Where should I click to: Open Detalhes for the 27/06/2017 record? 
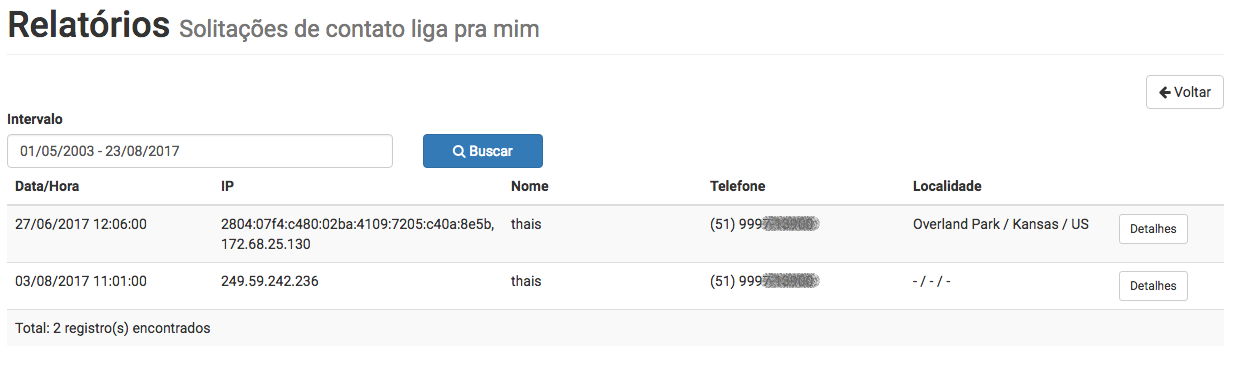(x=1153, y=229)
